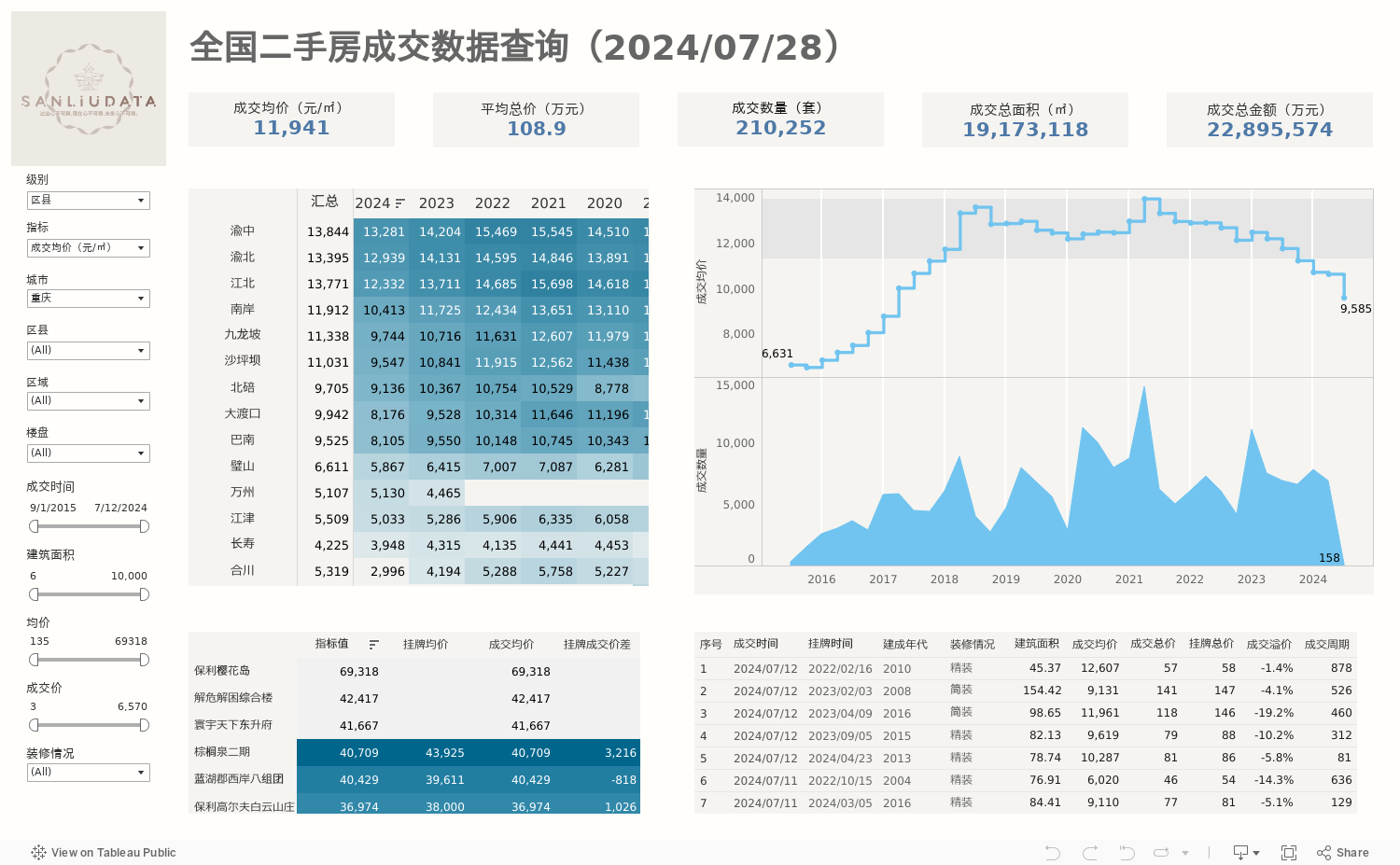
Task: Open the 指标 dropdown showing 成交均价
Action: point(89,248)
